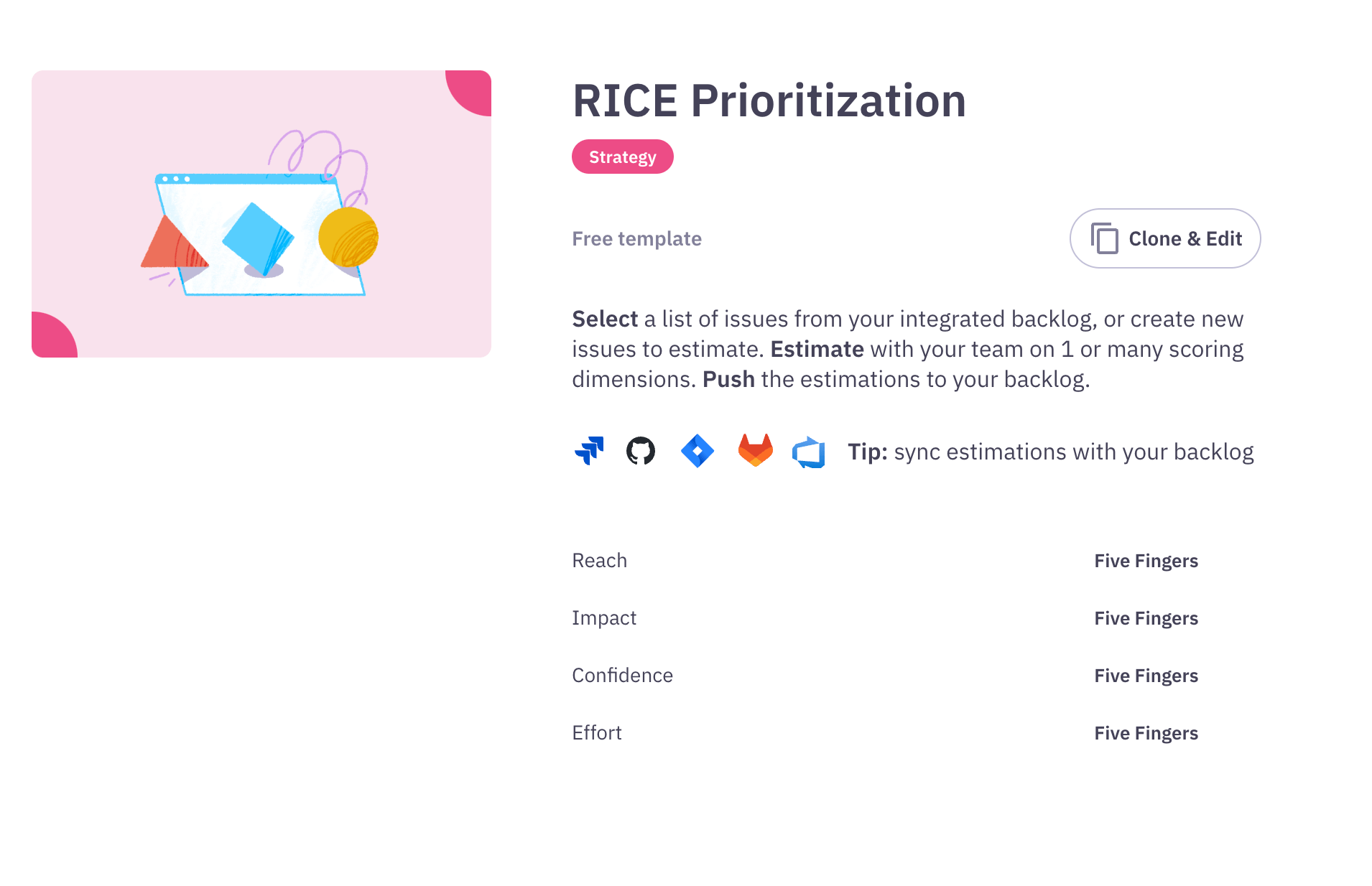The image size is (1372, 886).
Task: Select the GitHub integration icon
Action: pos(640,451)
